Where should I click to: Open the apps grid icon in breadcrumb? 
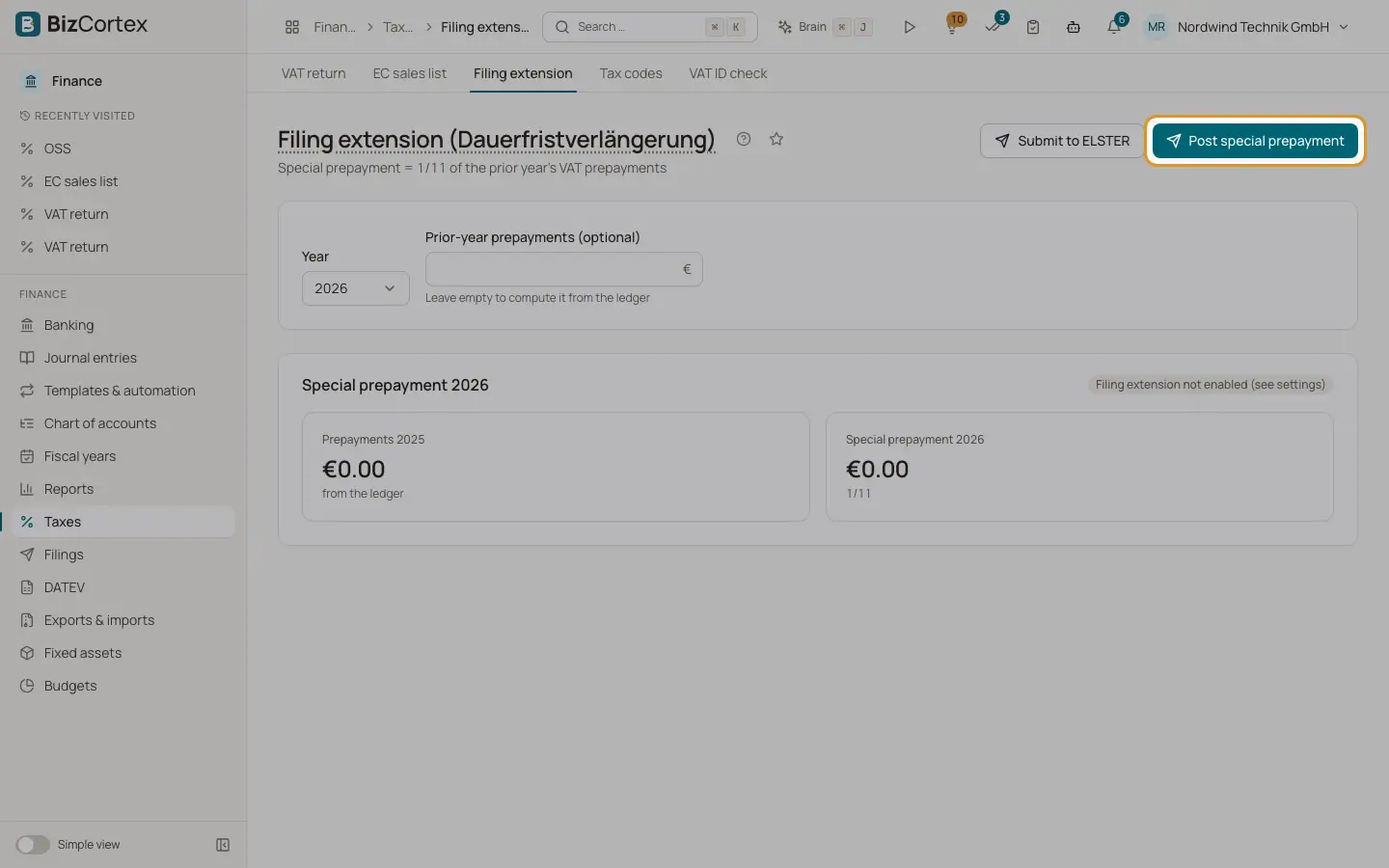point(292,27)
